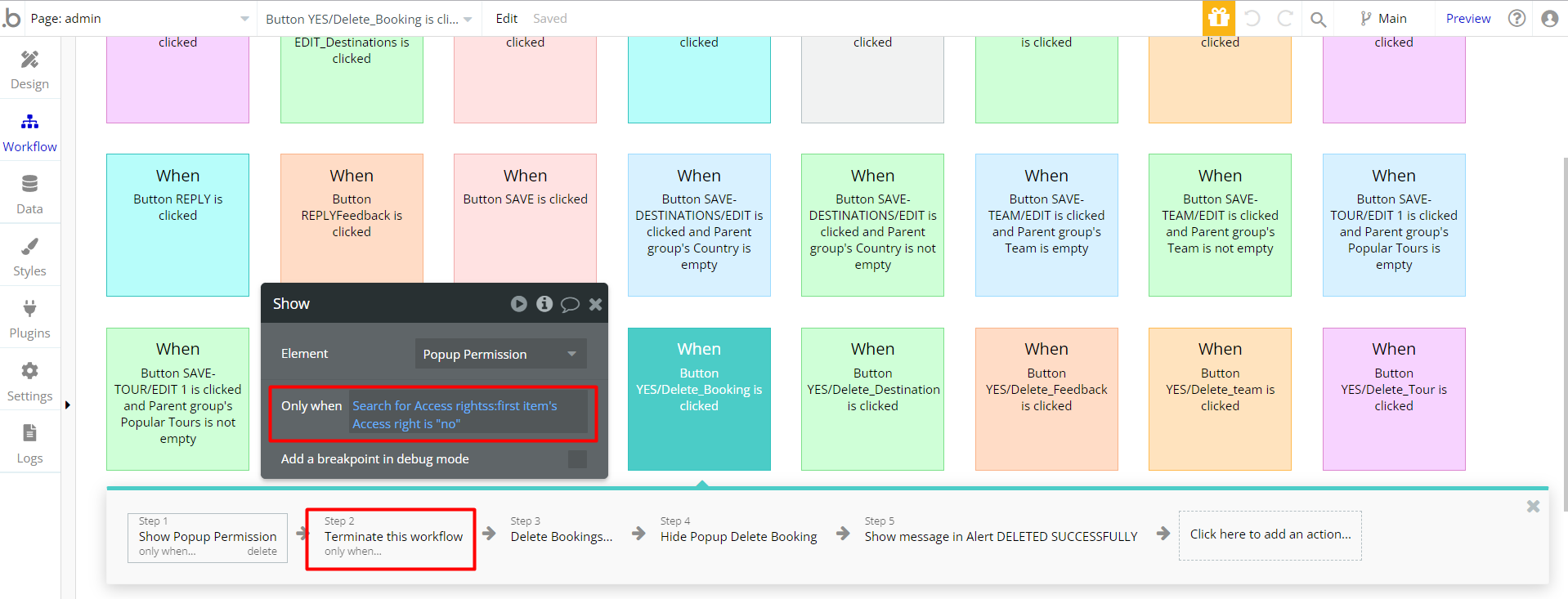Select the YES/Delete_Feedback is clicked event
The height and width of the screenshot is (599, 1568).
(1046, 399)
